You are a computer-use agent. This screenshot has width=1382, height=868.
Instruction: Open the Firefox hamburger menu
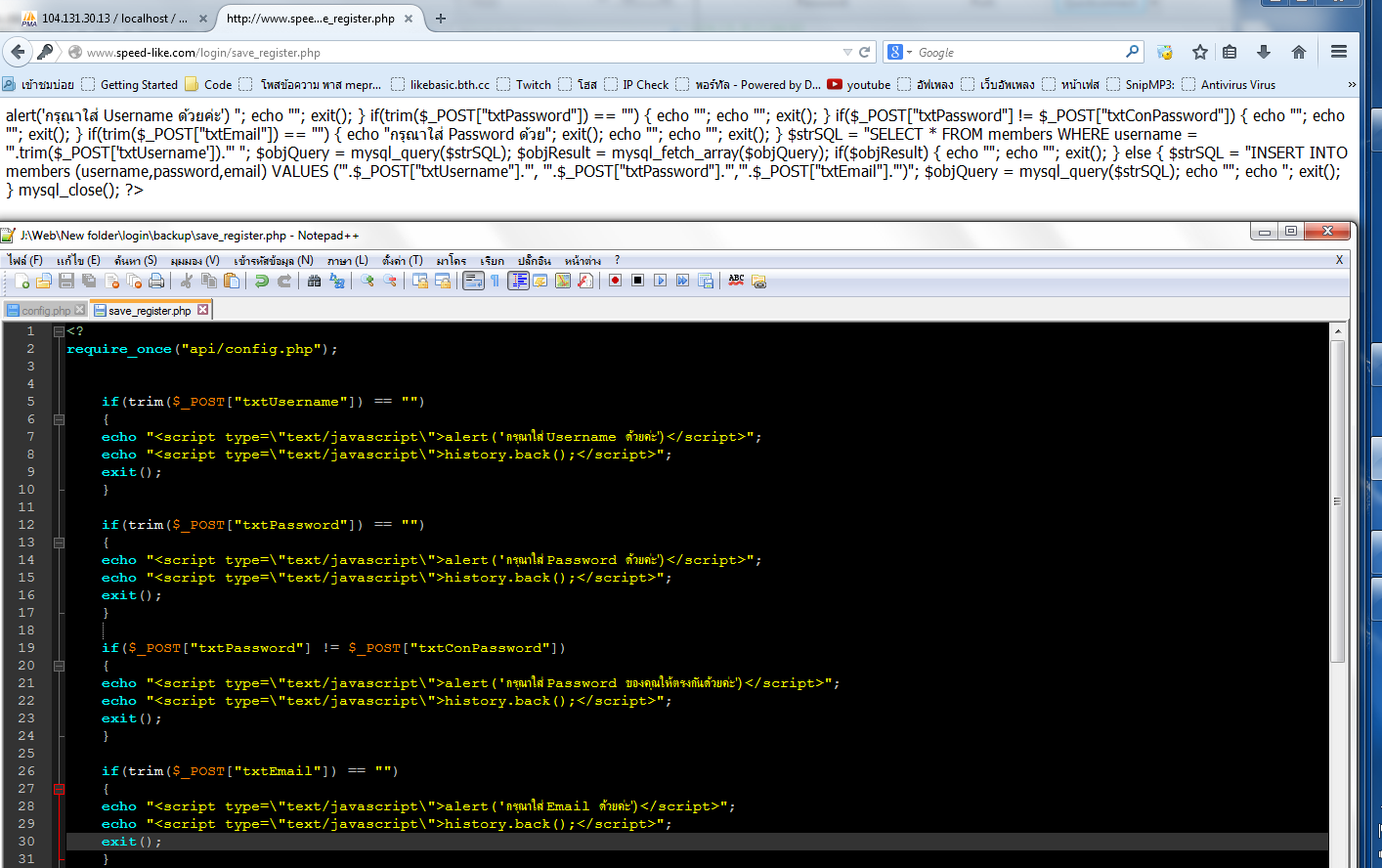click(1339, 52)
